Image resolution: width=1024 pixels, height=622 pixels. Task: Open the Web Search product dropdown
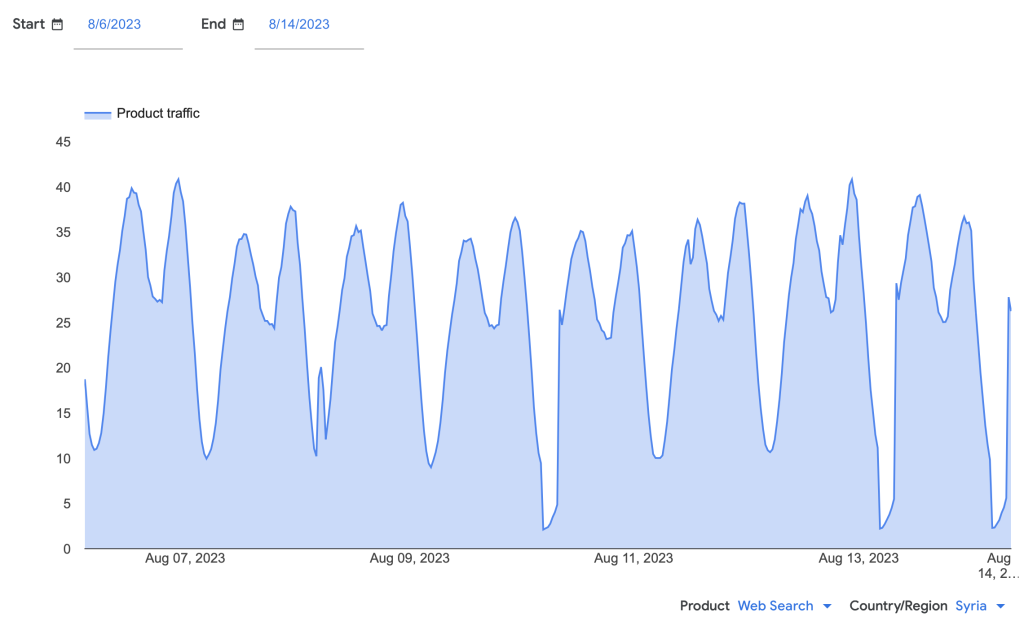(x=775, y=606)
